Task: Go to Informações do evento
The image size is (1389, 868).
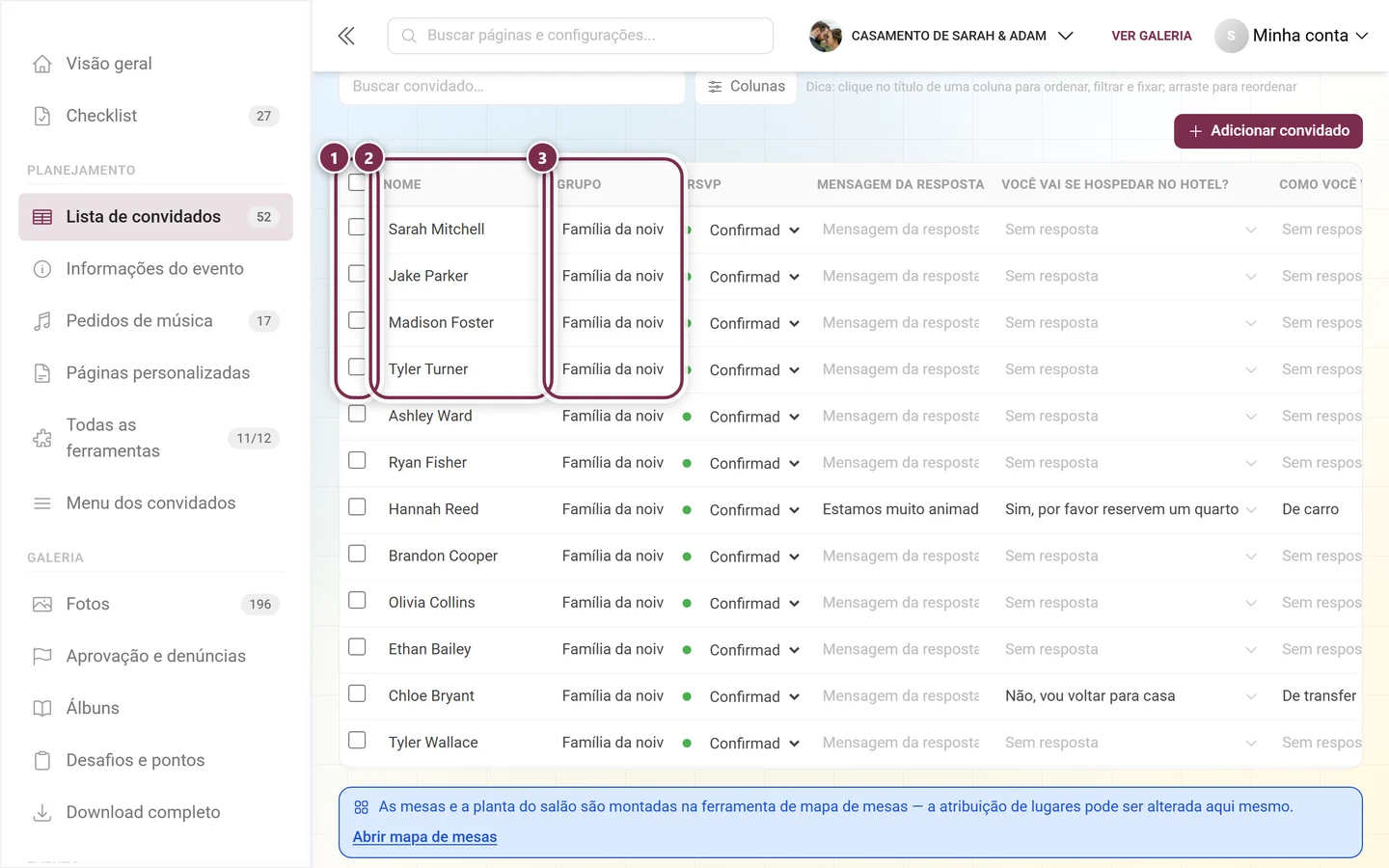Action: pyautogui.click(x=155, y=269)
